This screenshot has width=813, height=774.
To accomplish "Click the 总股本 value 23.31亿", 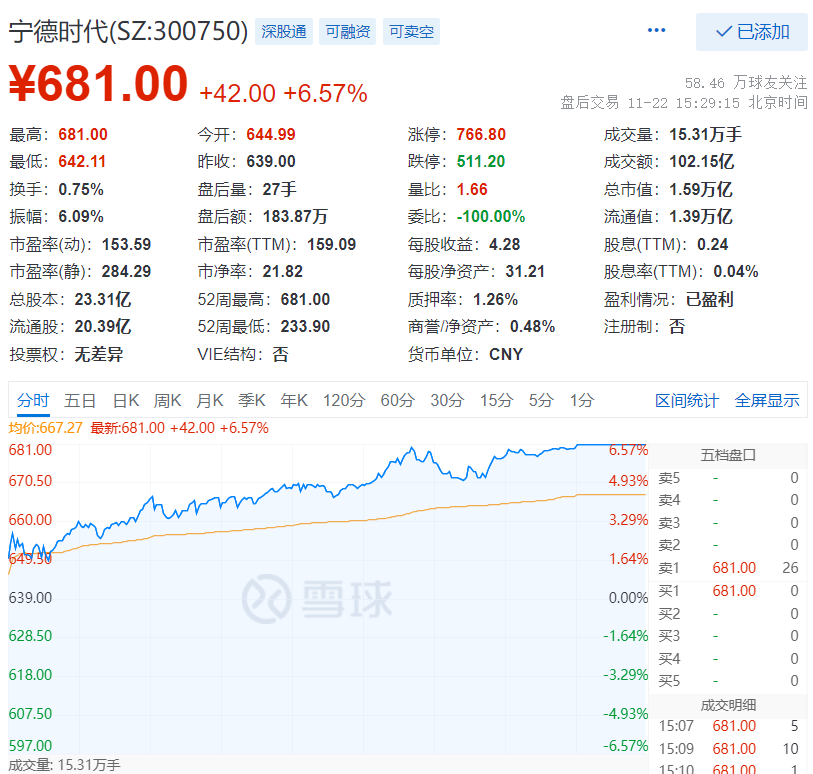I will point(103,299).
